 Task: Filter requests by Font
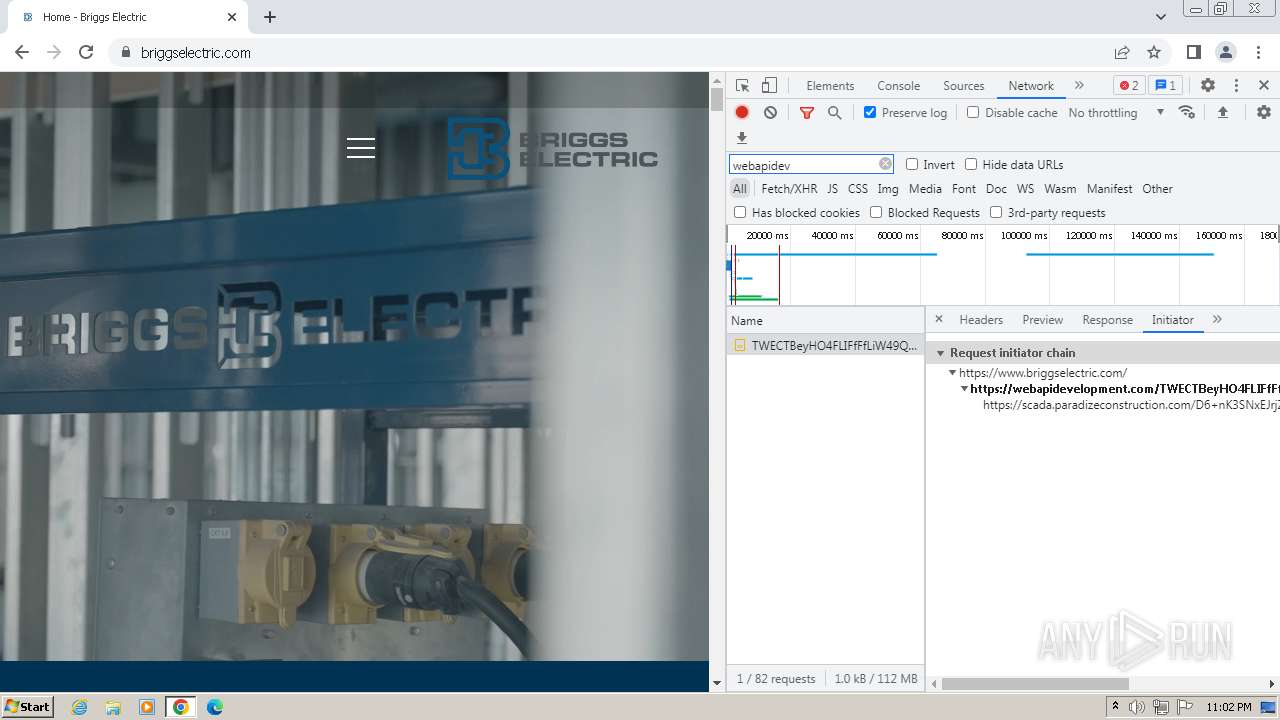[964, 188]
